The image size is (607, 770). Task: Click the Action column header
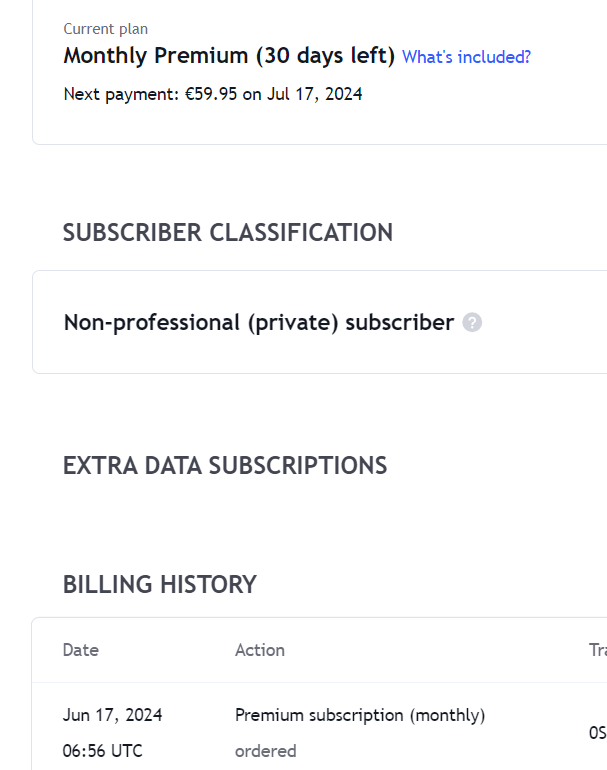pos(260,650)
